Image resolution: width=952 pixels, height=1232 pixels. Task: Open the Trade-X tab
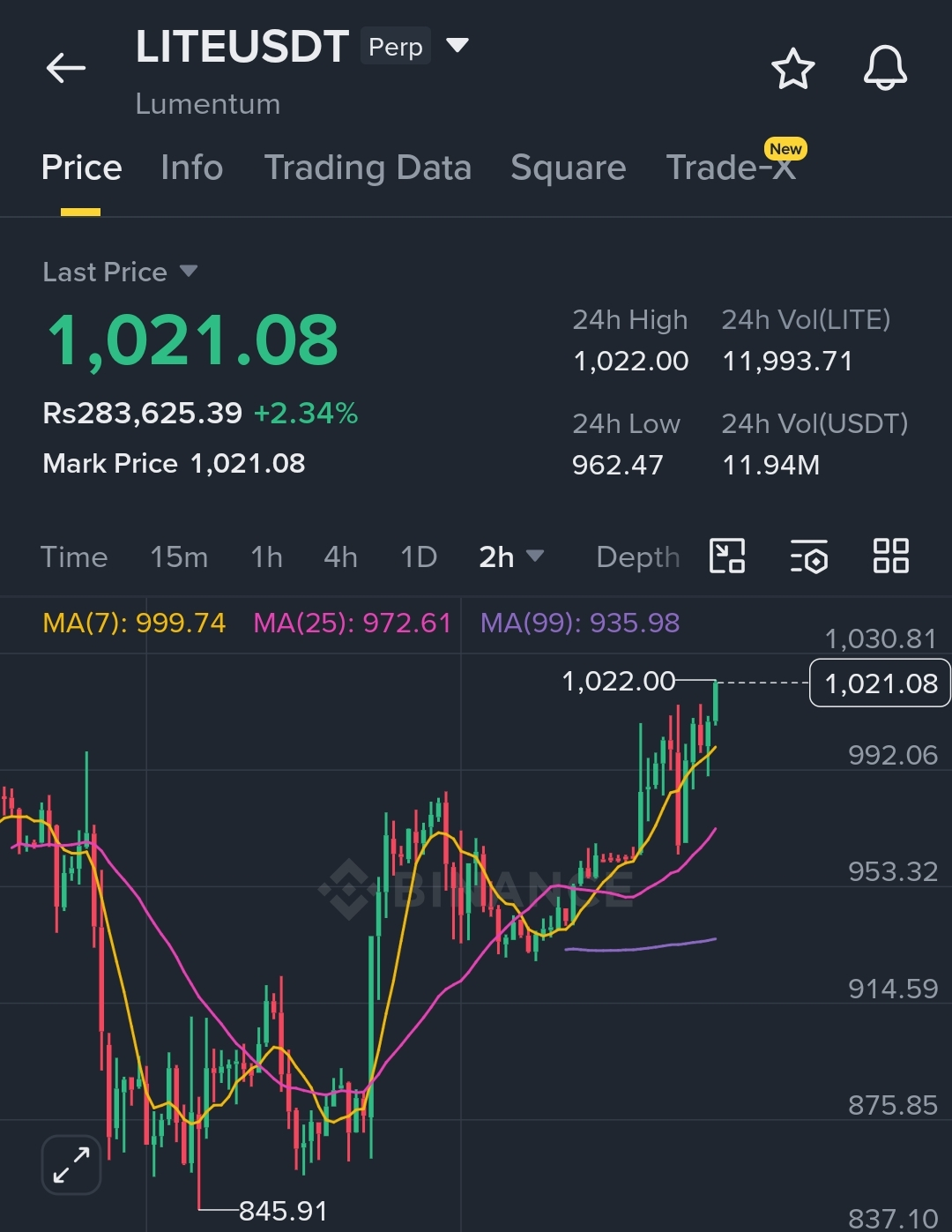click(x=731, y=168)
